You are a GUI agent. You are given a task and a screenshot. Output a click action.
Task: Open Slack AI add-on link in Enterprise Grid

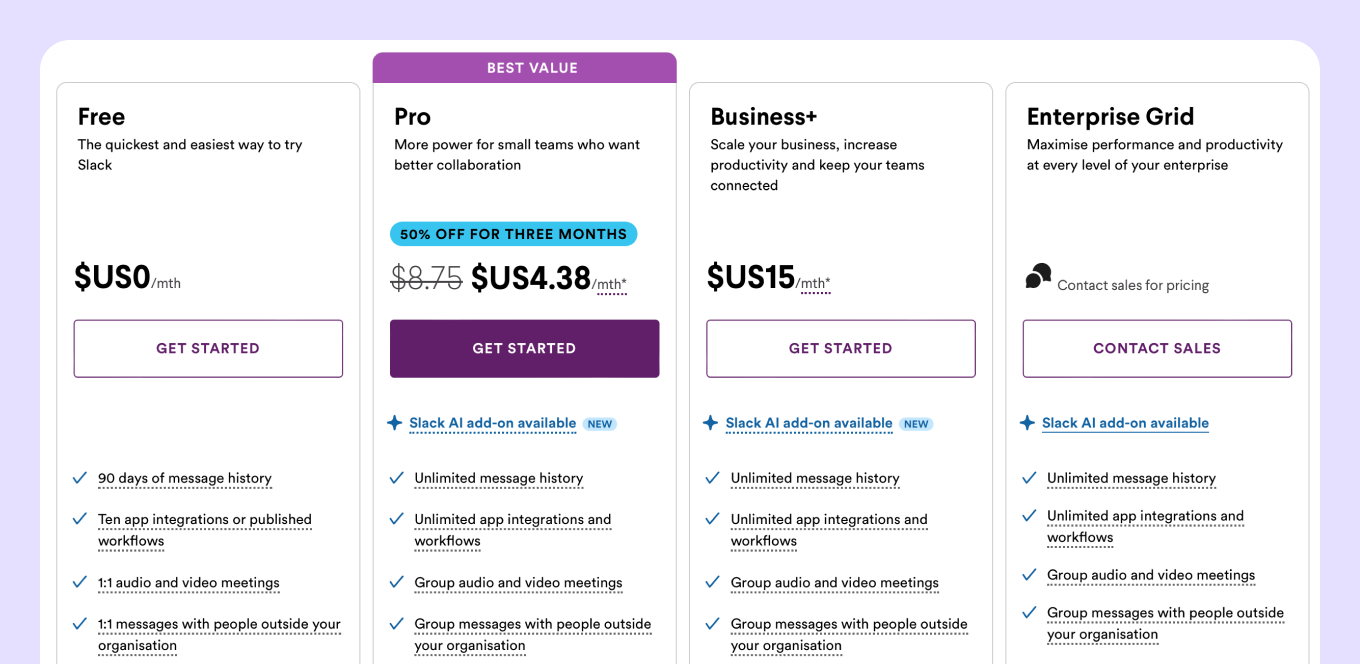tap(1125, 423)
